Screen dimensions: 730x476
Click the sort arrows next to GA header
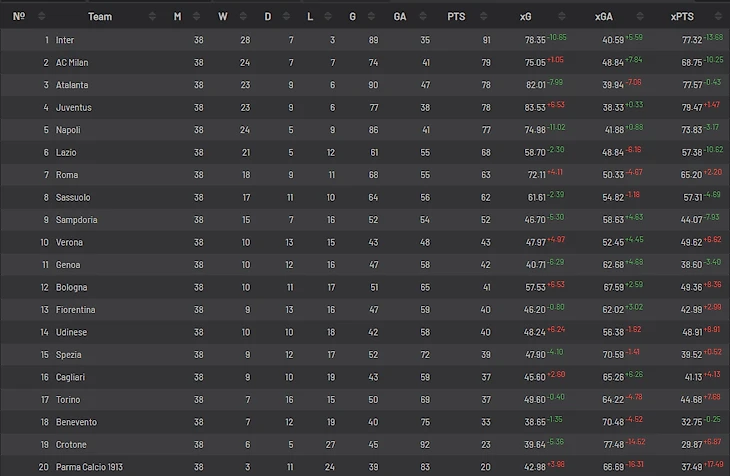tap(421, 16)
